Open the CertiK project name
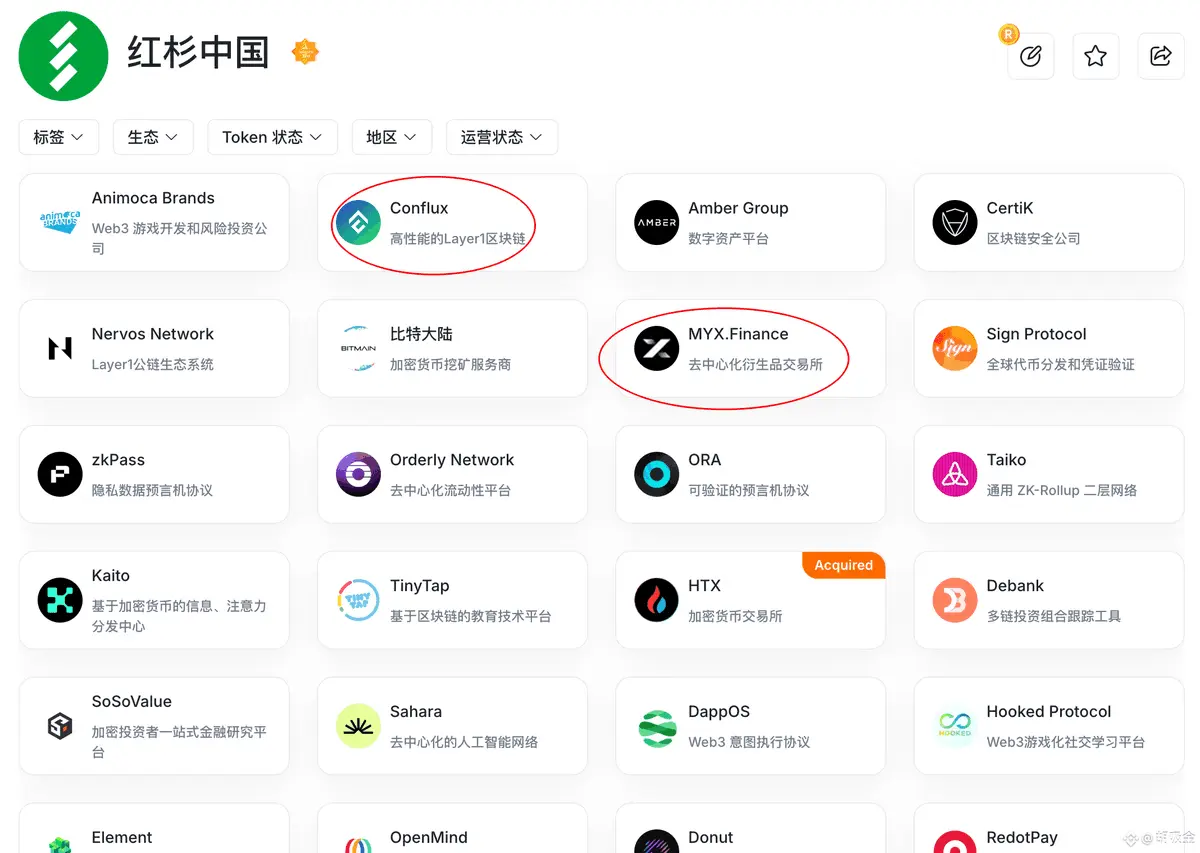Image resolution: width=1200 pixels, height=853 pixels. (1010, 208)
